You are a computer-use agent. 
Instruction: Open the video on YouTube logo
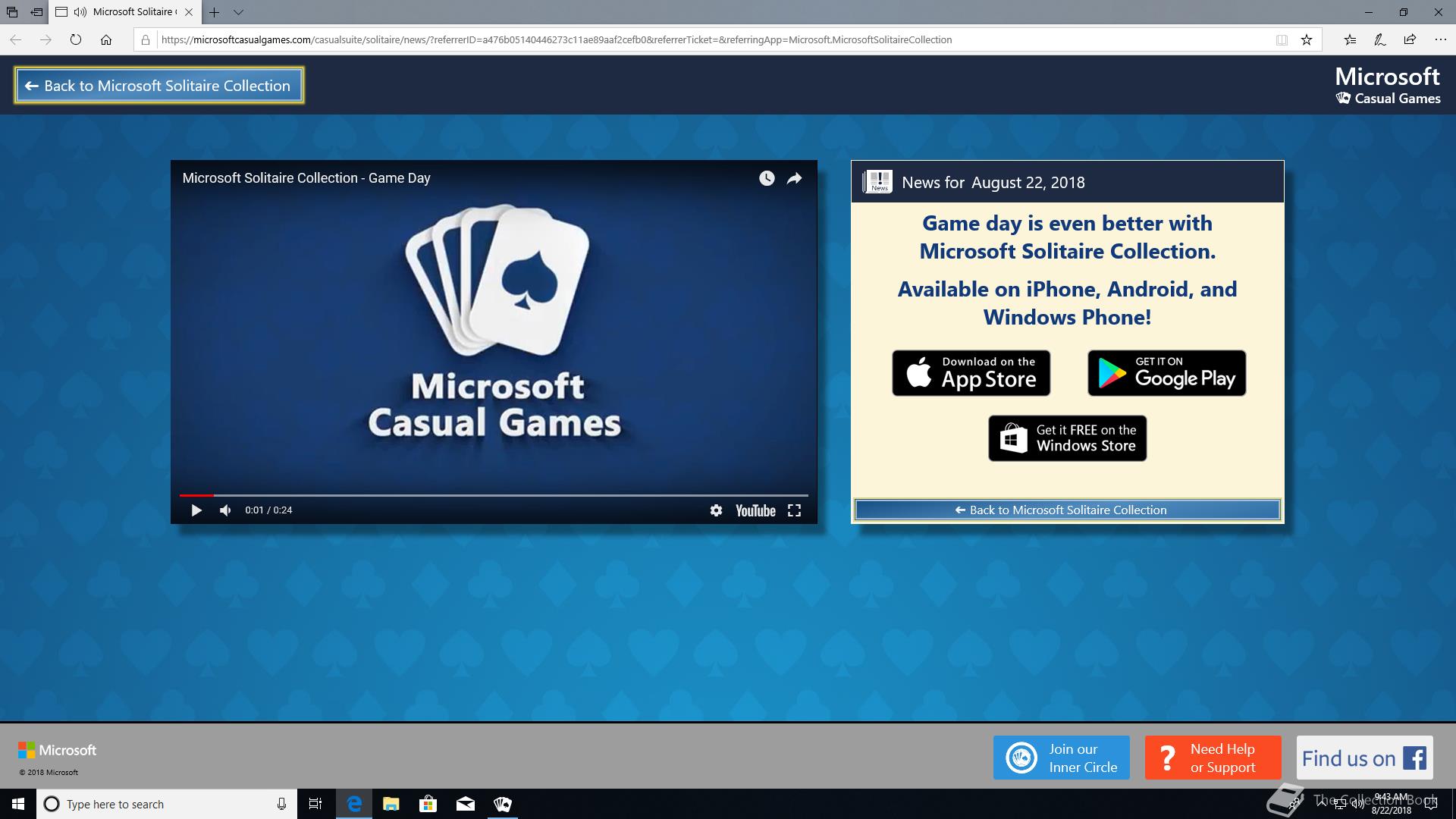click(755, 510)
